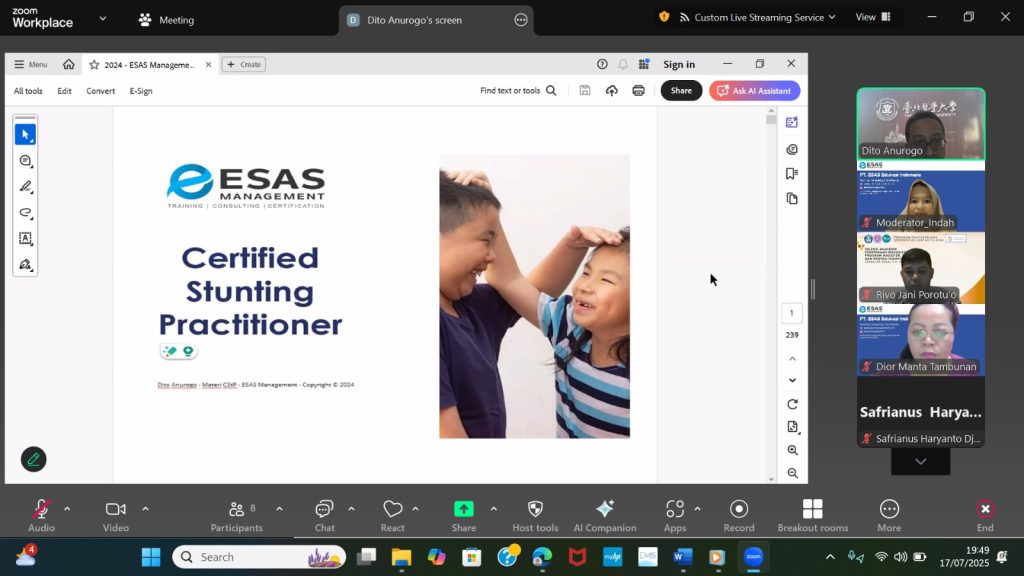Click the Zoom Apps icon
The width and height of the screenshot is (1024, 576).
coord(675,510)
